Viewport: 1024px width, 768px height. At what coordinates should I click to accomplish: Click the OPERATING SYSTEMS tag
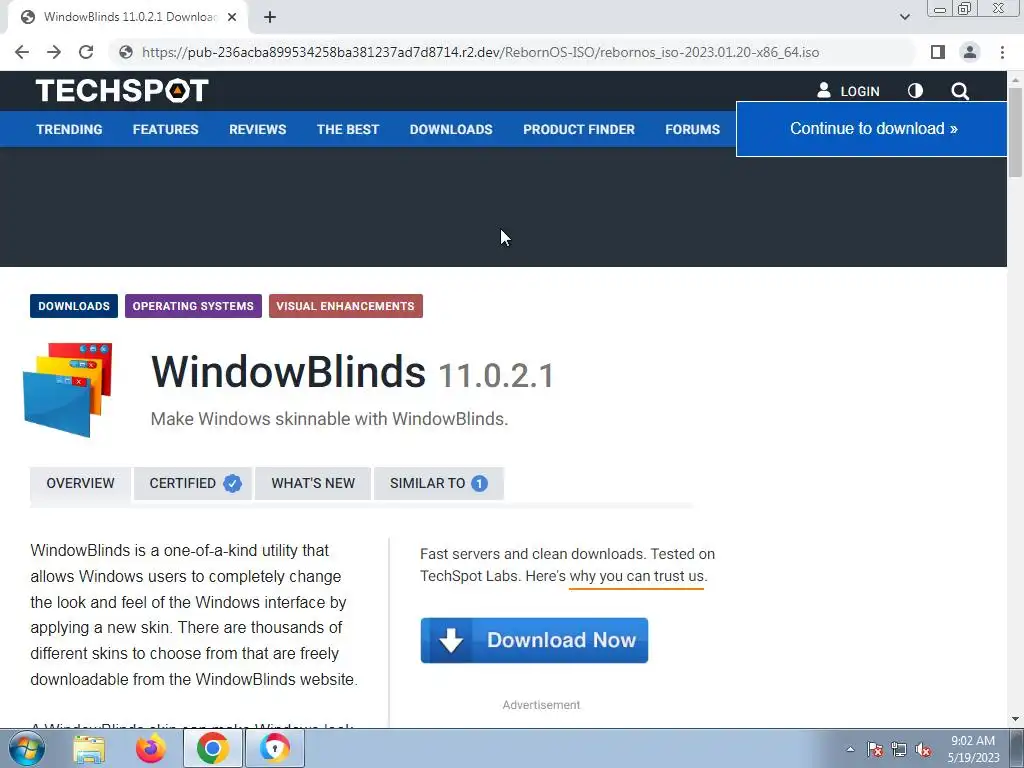[193, 306]
